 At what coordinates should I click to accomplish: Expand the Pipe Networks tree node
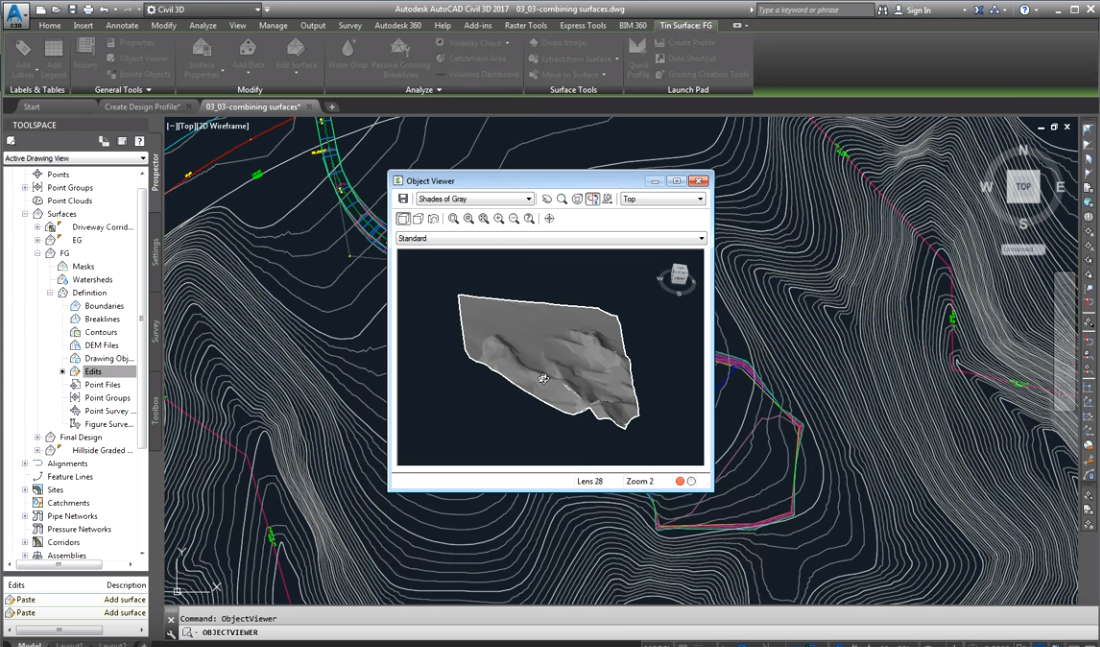[x=25, y=516]
